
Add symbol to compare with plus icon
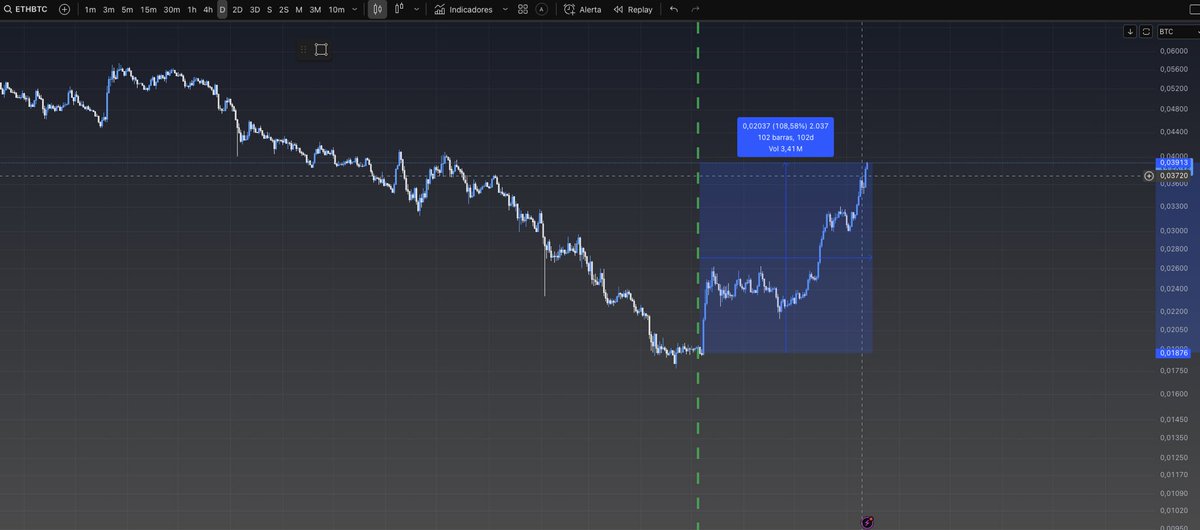(64, 9)
